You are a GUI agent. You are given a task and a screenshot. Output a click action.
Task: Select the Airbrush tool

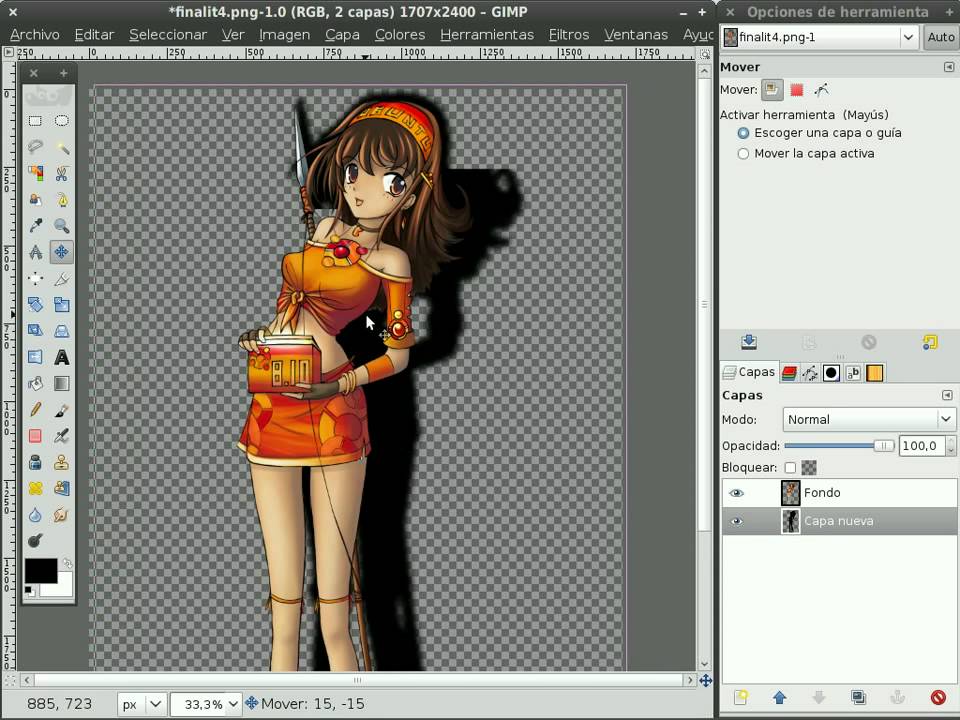tap(61, 436)
